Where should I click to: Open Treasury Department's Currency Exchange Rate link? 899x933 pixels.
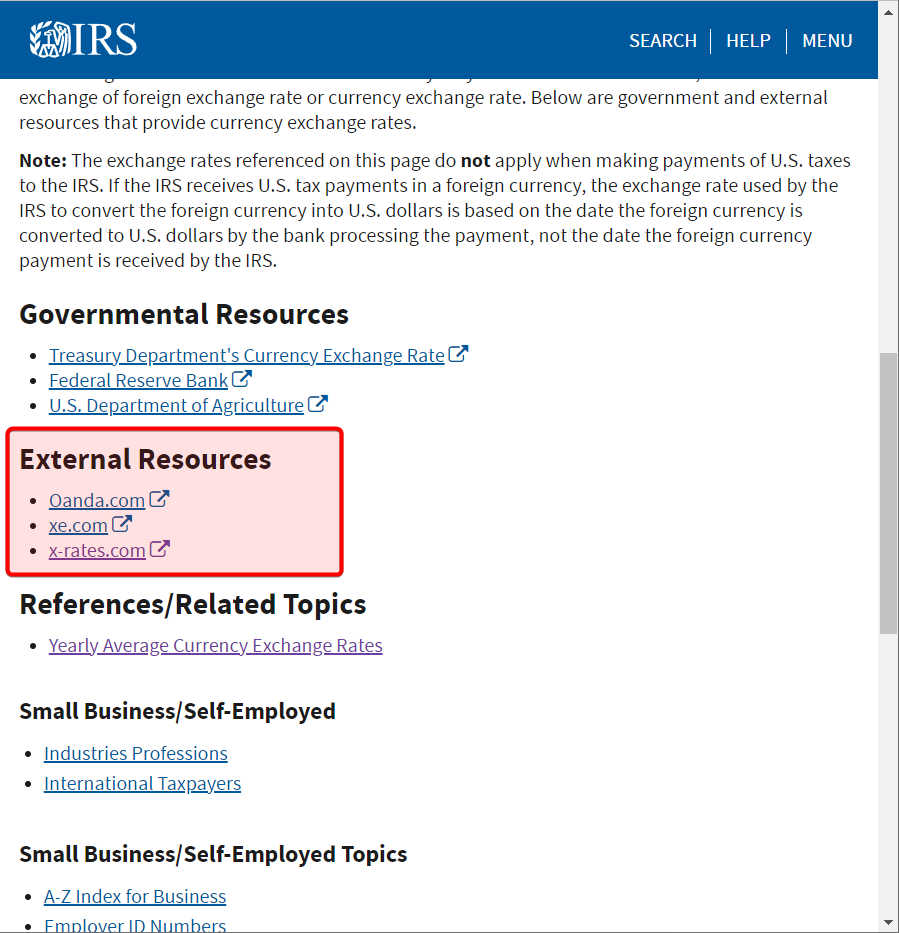[x=246, y=356]
